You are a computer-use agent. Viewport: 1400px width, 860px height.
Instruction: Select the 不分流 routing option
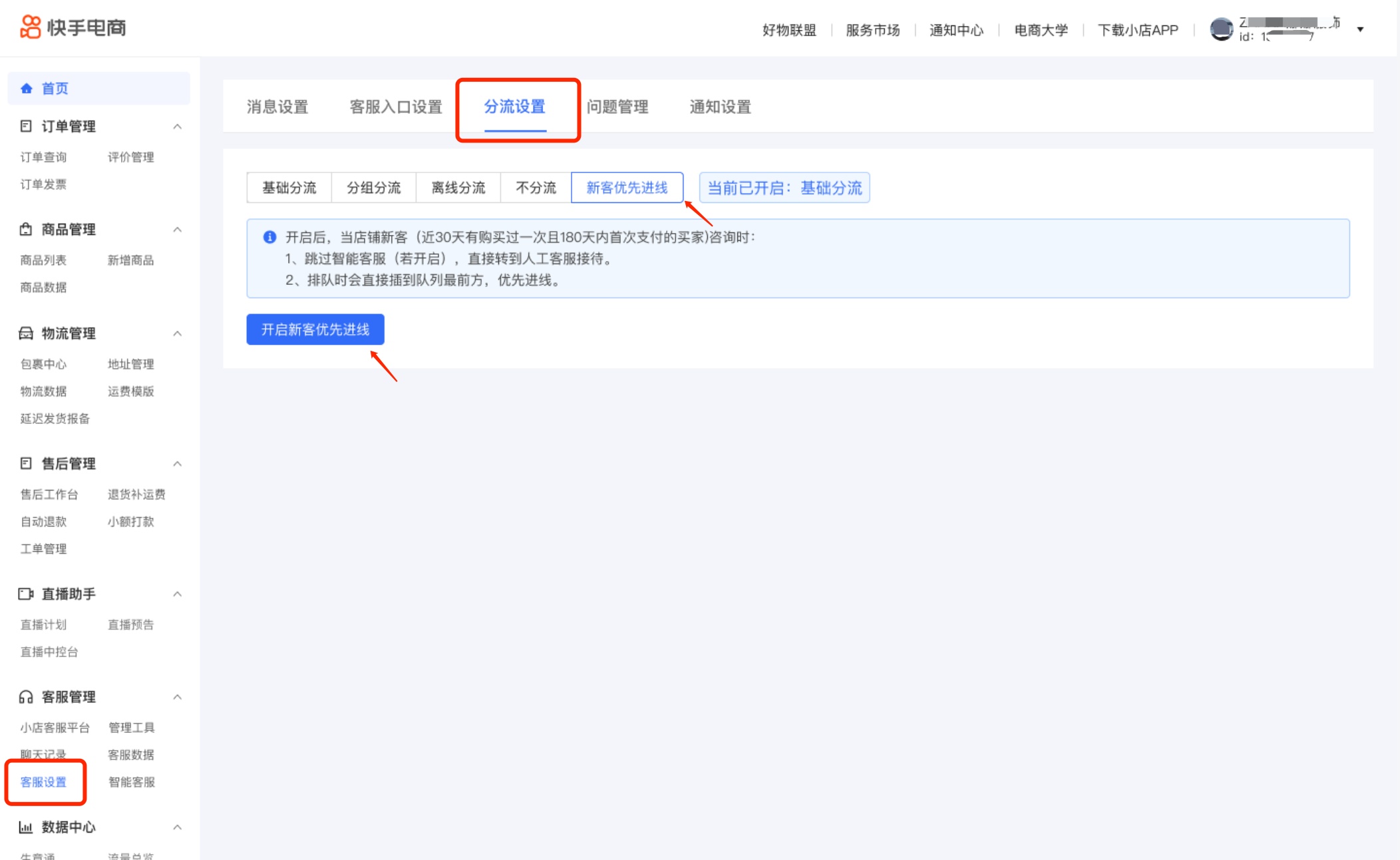pyautogui.click(x=536, y=188)
